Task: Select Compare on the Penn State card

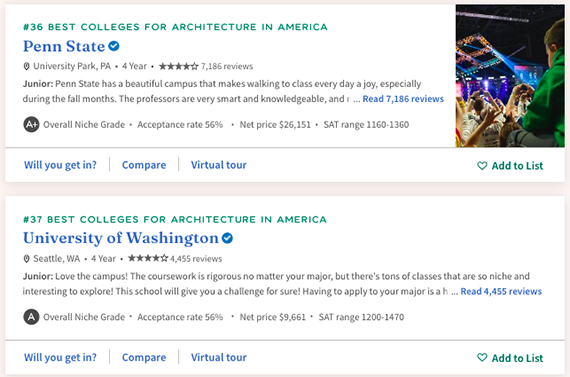Action: pos(144,165)
